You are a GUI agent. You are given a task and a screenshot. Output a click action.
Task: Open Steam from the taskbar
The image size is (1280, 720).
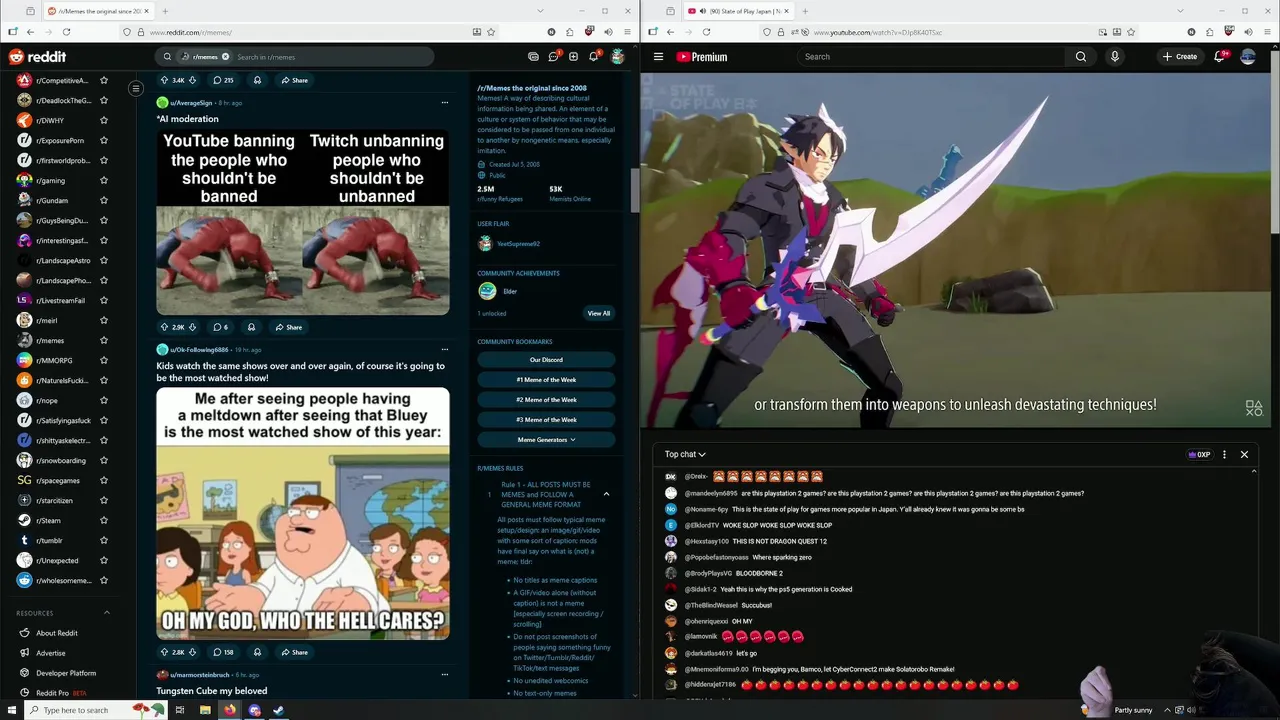[x=279, y=710]
